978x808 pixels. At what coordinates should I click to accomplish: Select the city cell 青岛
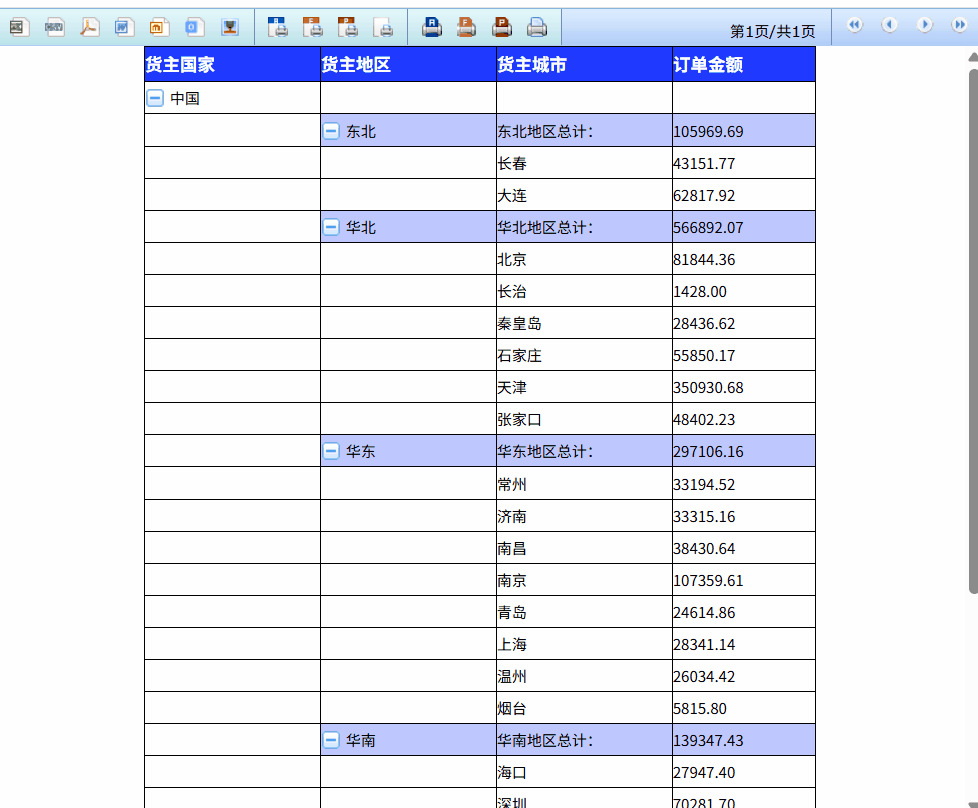tap(584, 612)
